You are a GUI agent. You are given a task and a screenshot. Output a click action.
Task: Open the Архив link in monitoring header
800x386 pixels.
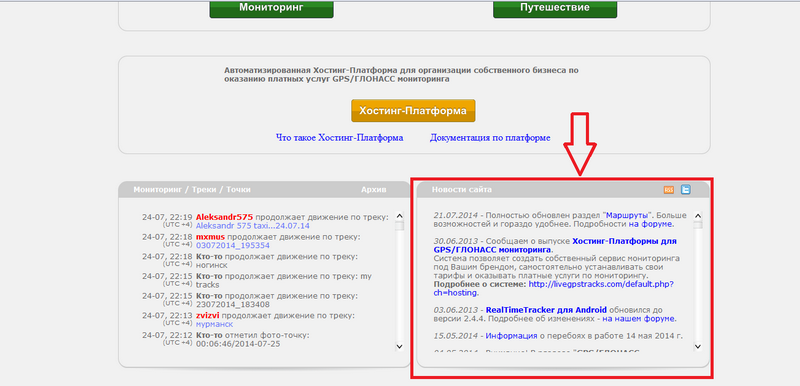click(374, 190)
